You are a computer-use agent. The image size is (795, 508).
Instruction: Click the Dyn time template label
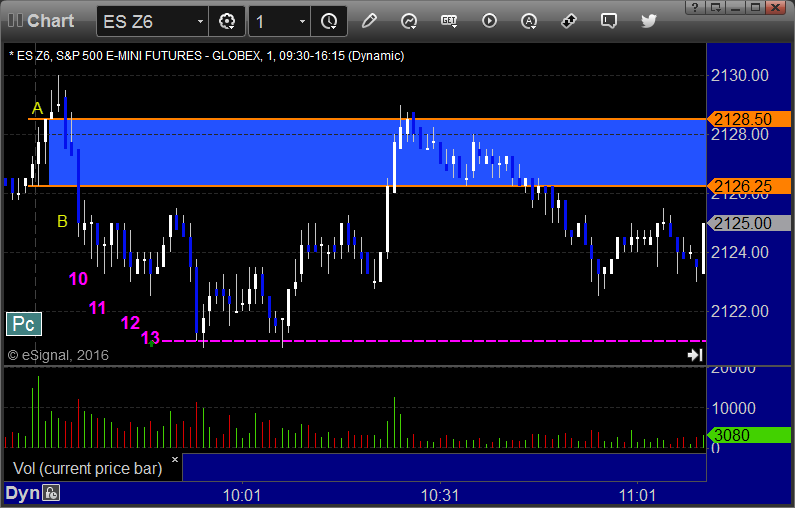point(22,493)
